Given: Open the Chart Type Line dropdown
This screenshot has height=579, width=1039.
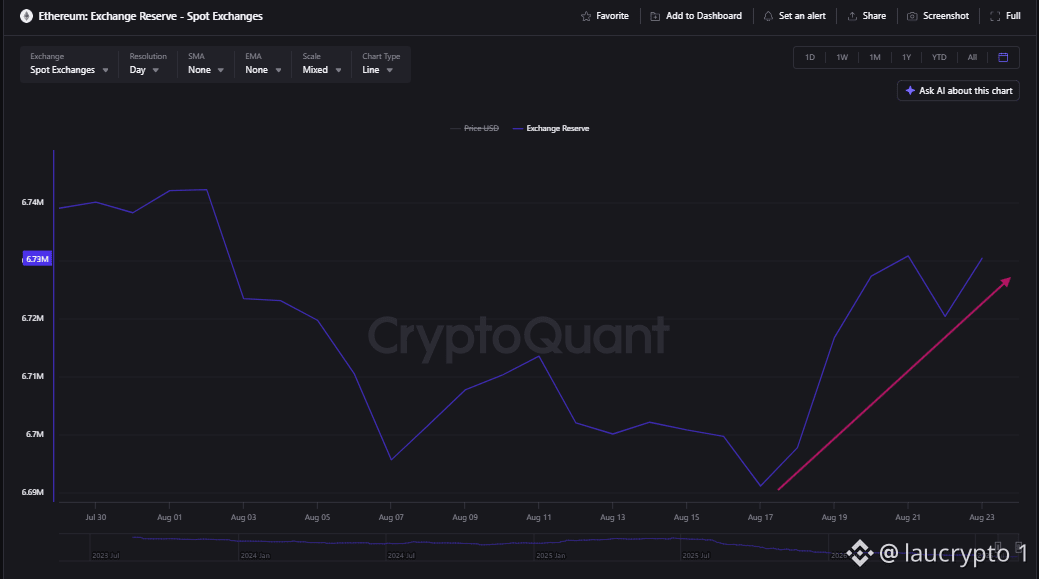Looking at the screenshot, I should (381, 64).
